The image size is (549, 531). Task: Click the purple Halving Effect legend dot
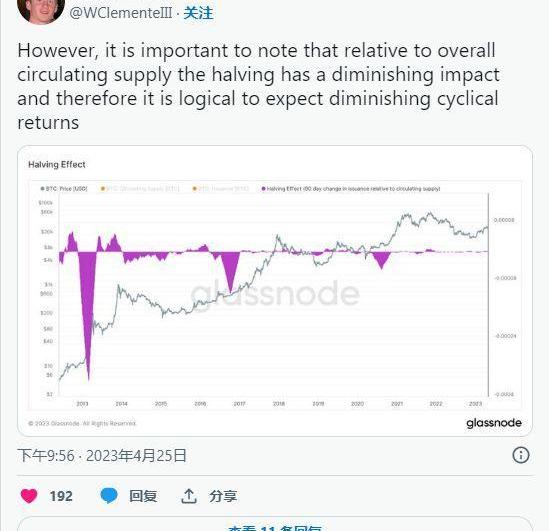coord(263,189)
